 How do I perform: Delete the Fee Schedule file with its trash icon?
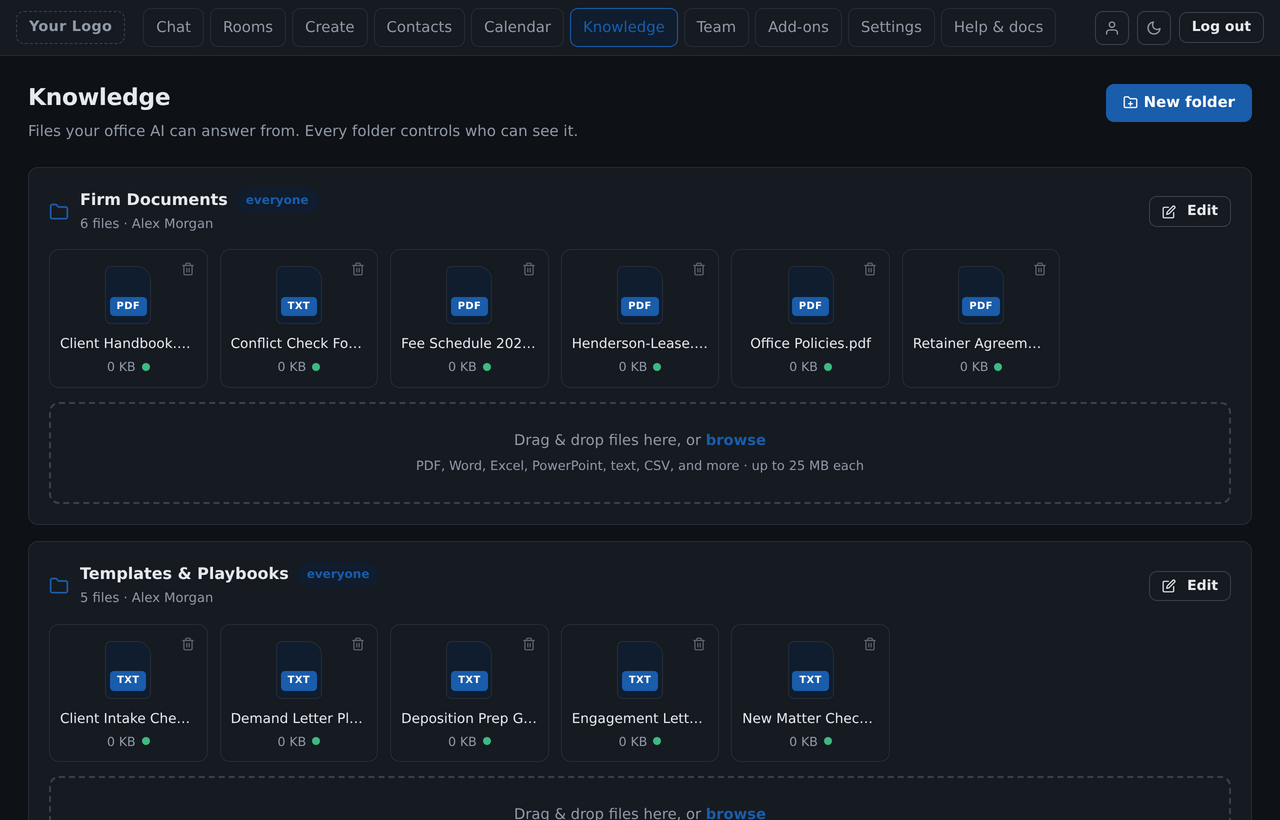coord(529,269)
